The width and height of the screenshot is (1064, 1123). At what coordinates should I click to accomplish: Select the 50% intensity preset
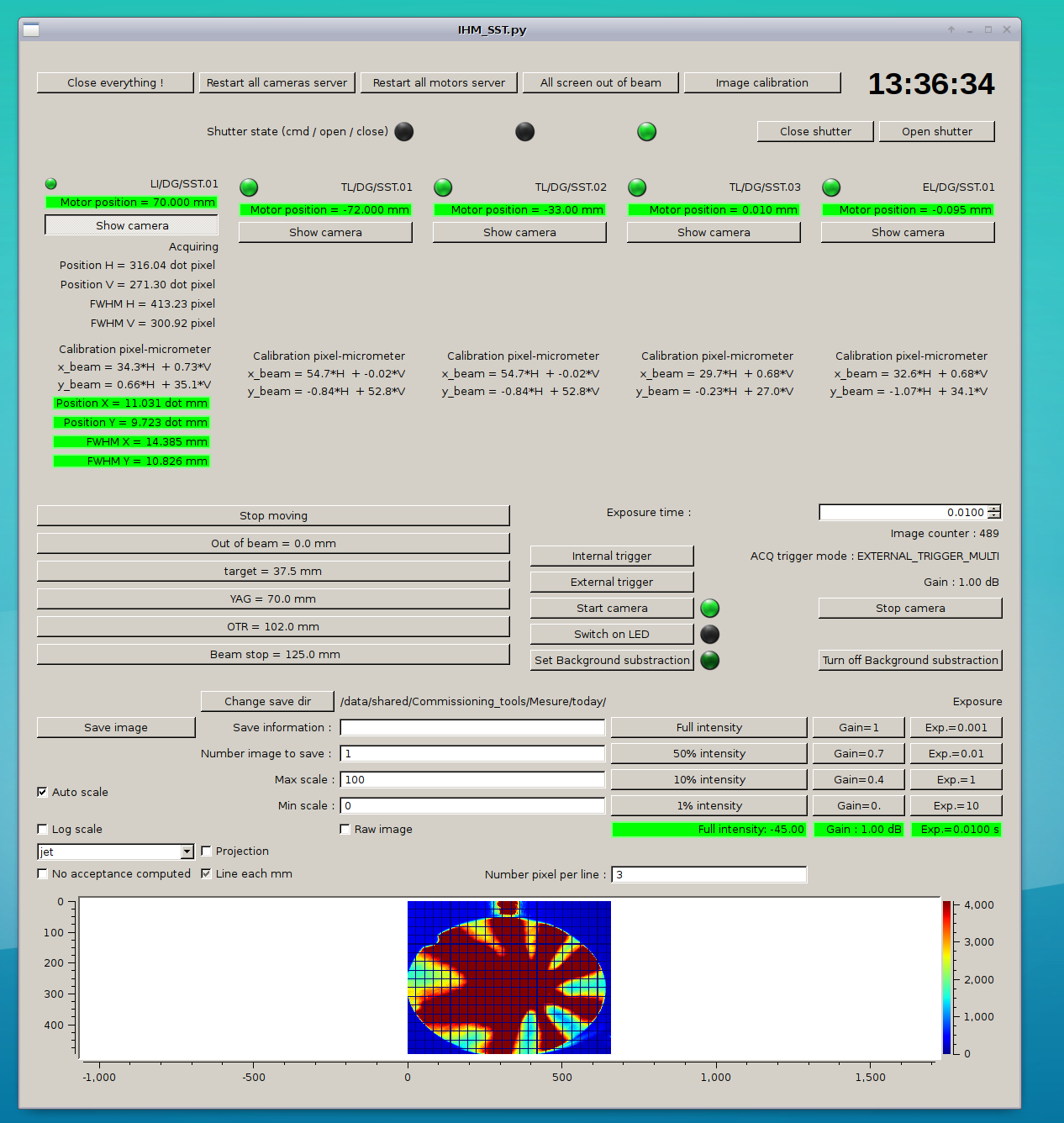pos(708,753)
